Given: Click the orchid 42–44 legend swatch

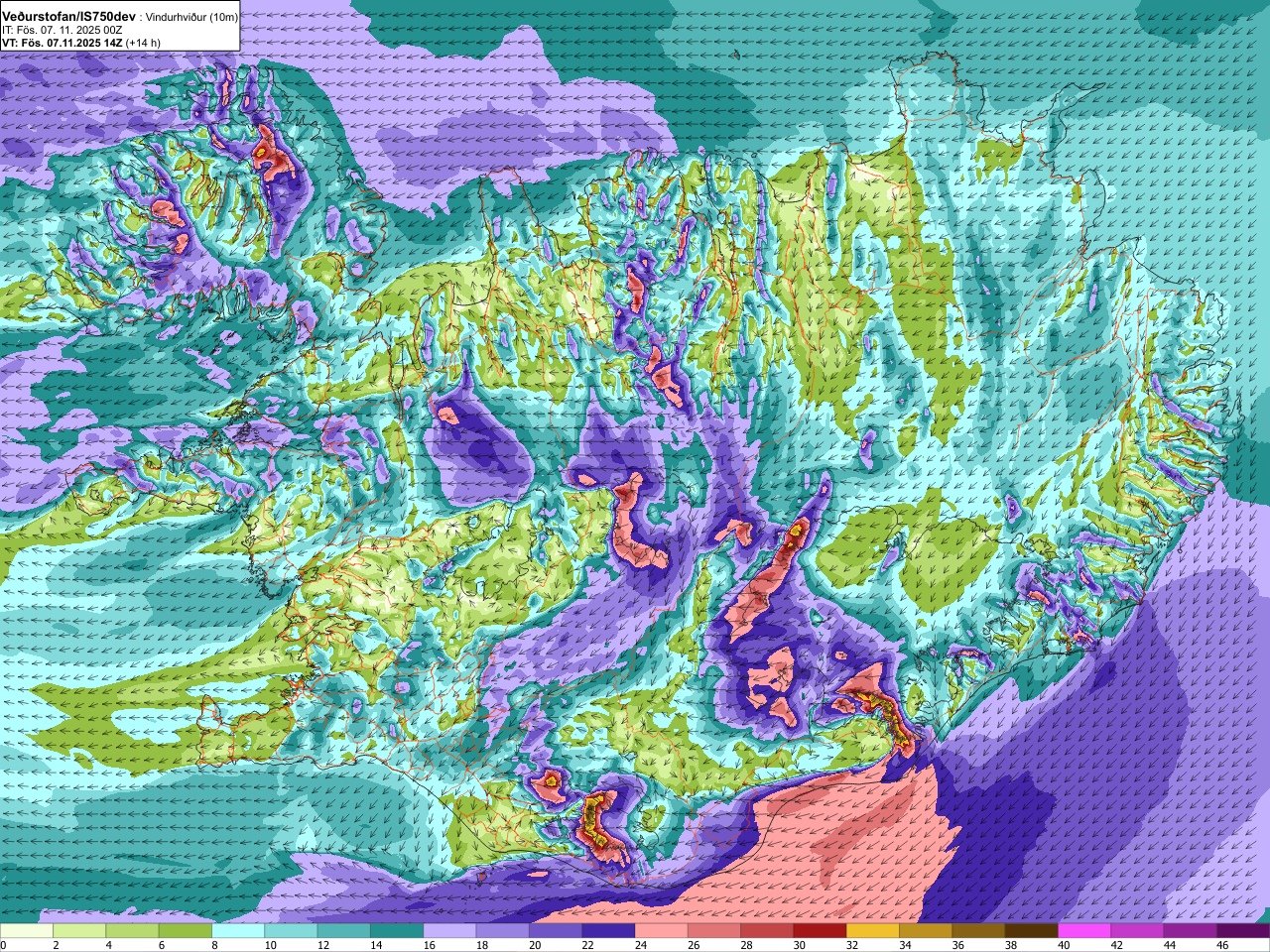Looking at the screenshot, I should pyautogui.click(x=1138, y=932).
